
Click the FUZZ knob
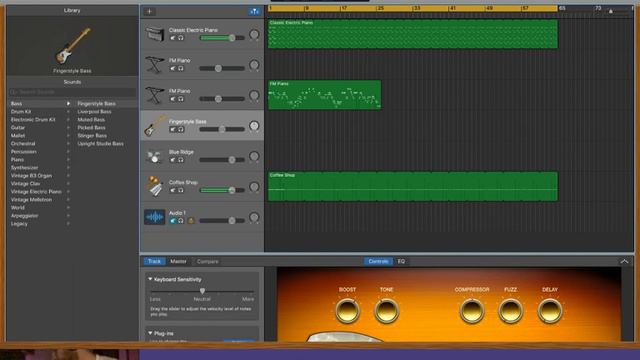click(x=511, y=311)
